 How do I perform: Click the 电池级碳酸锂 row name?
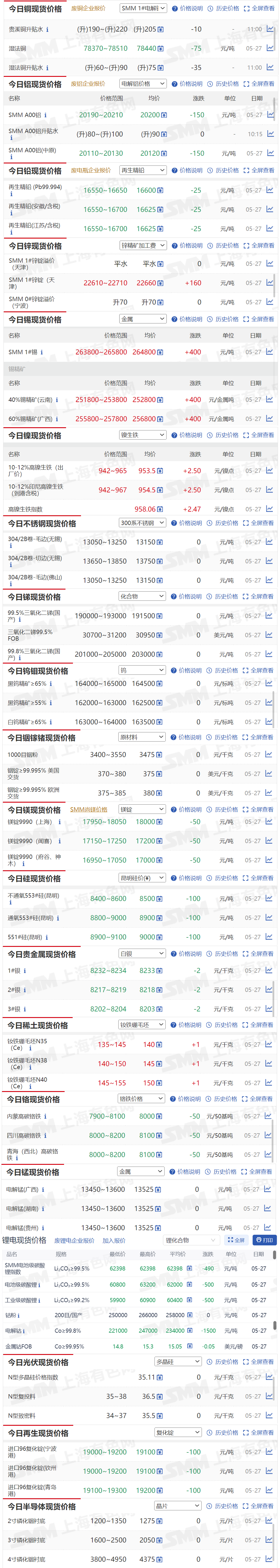21,1285
